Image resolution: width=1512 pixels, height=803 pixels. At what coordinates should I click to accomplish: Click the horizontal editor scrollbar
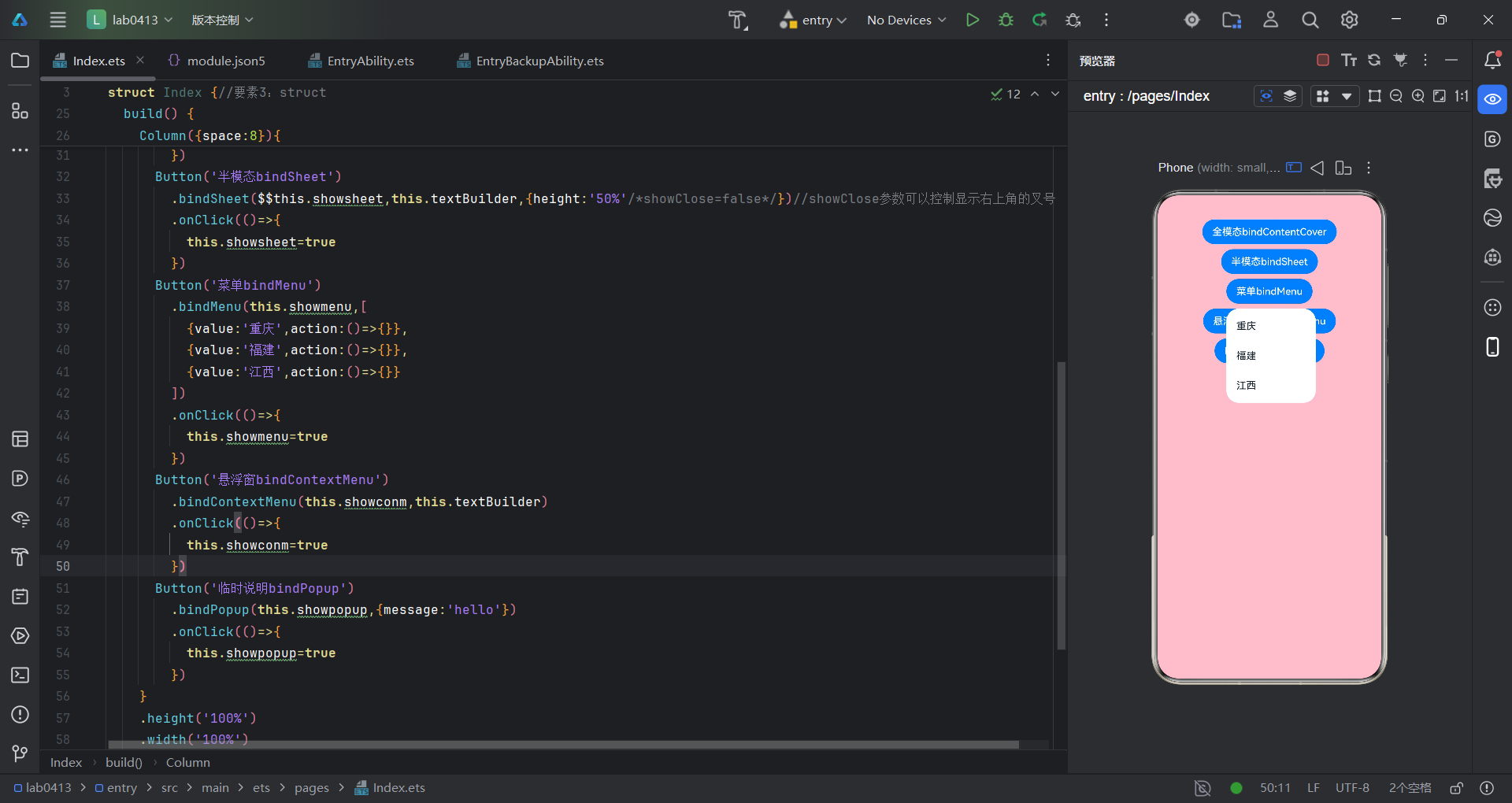[x=563, y=744]
